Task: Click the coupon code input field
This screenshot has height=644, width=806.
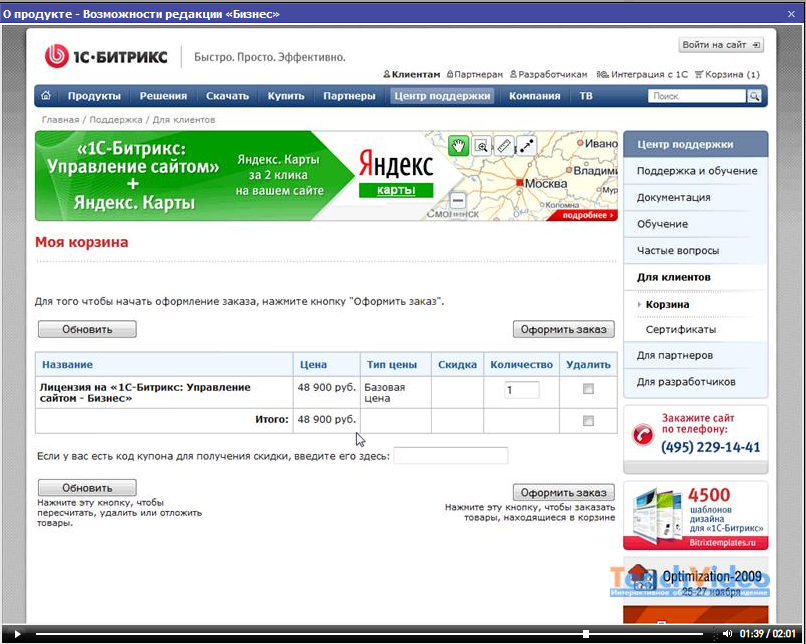Action: [x=451, y=456]
